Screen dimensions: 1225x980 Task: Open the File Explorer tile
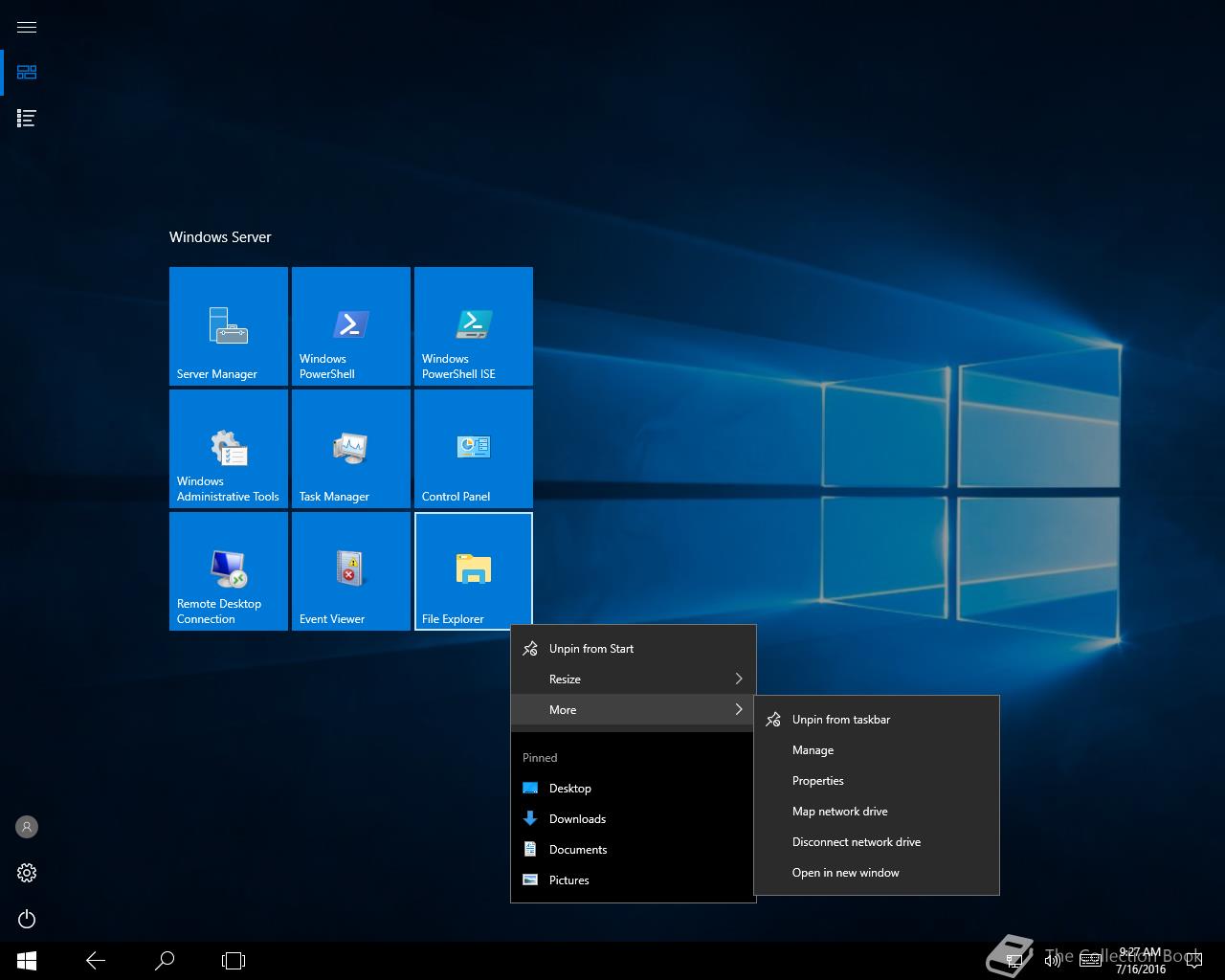(474, 571)
